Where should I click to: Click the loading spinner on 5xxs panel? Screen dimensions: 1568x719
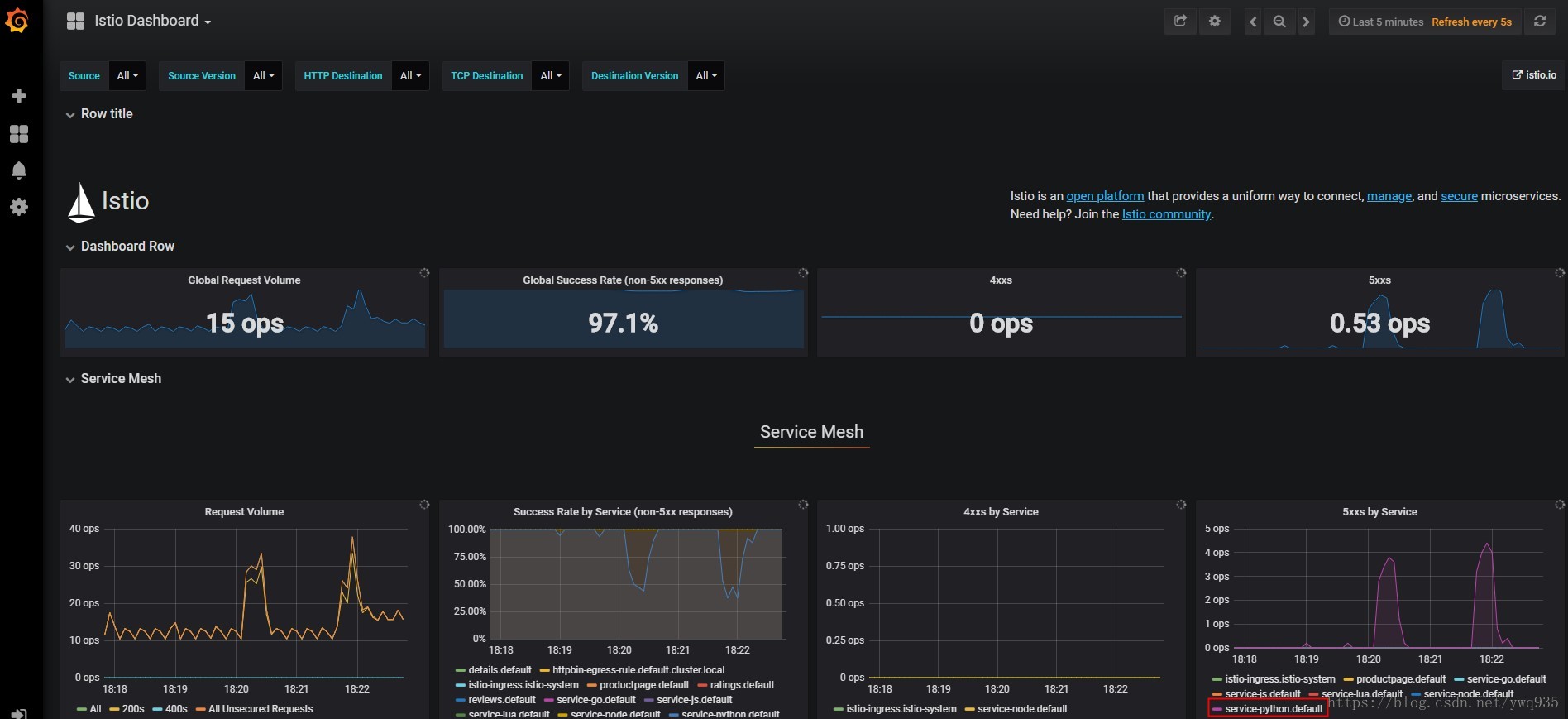[x=1559, y=273]
